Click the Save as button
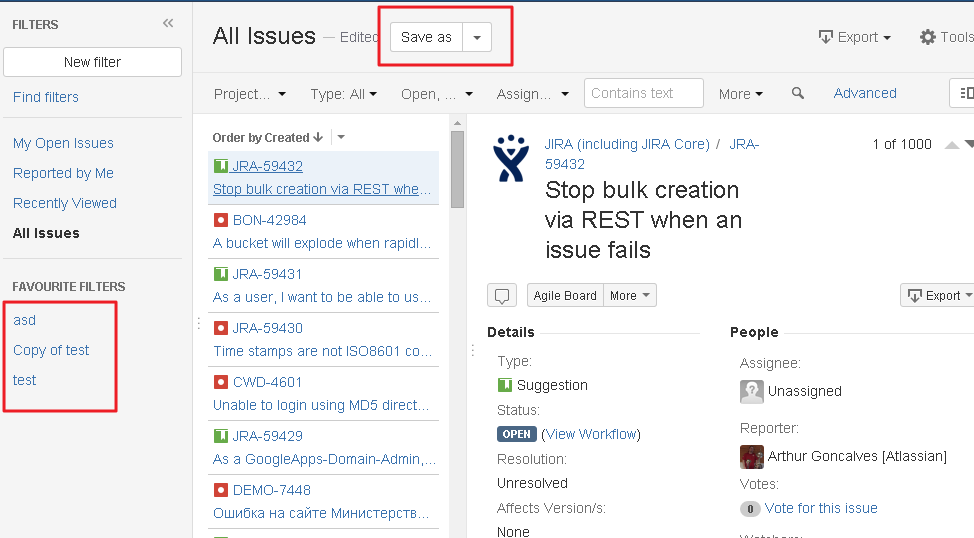This screenshot has height=538, width=974. coord(426,37)
